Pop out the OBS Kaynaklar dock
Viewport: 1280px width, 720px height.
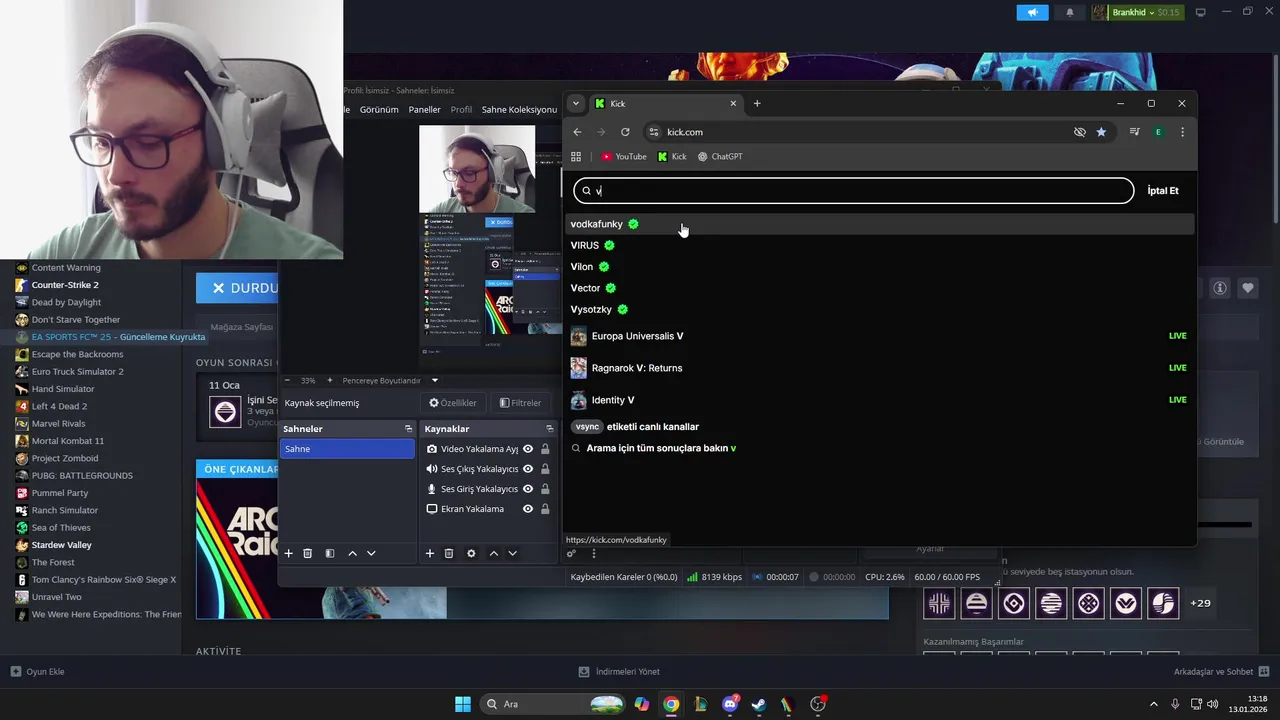tap(549, 428)
